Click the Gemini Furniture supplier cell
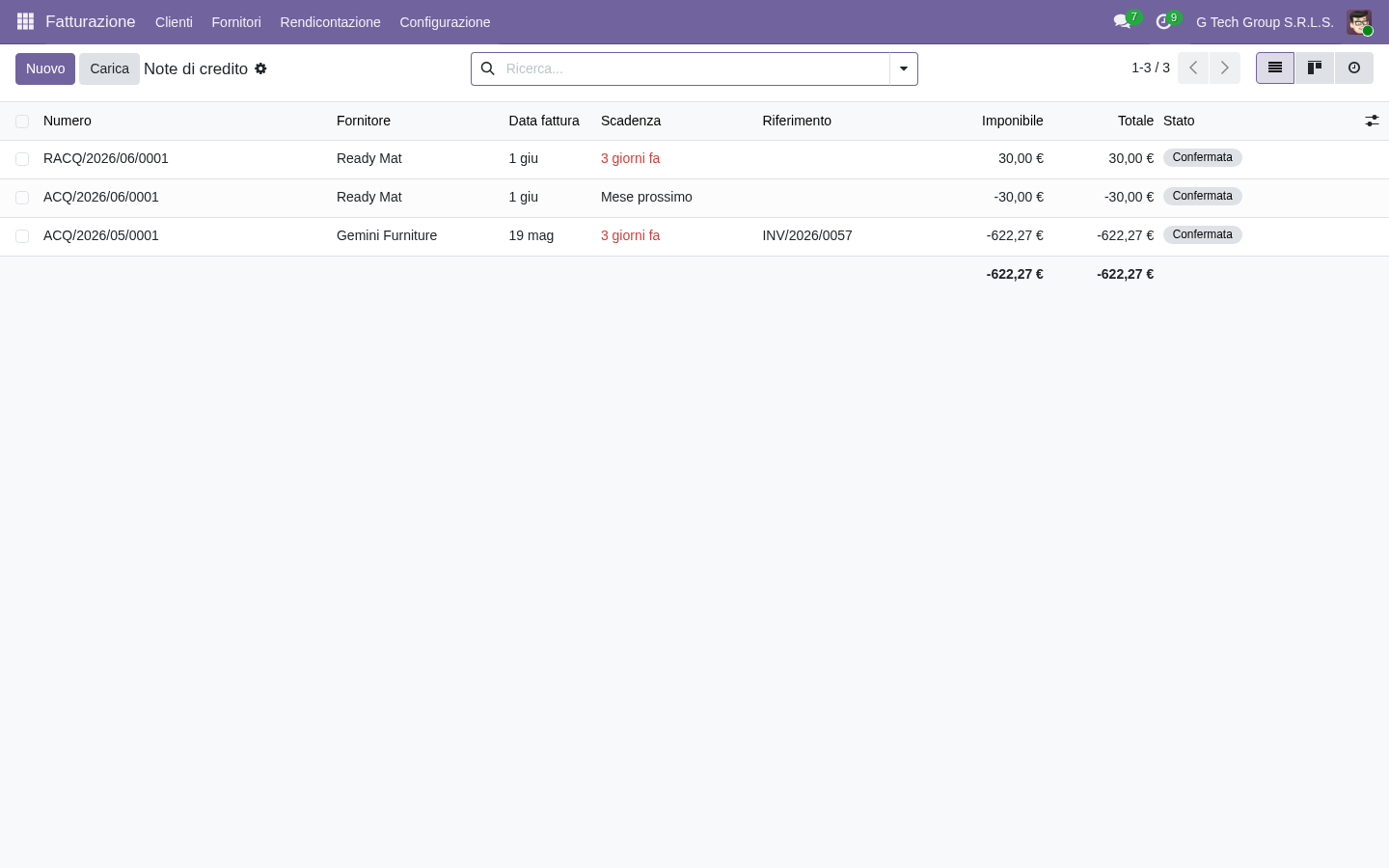The image size is (1389, 868). [387, 235]
